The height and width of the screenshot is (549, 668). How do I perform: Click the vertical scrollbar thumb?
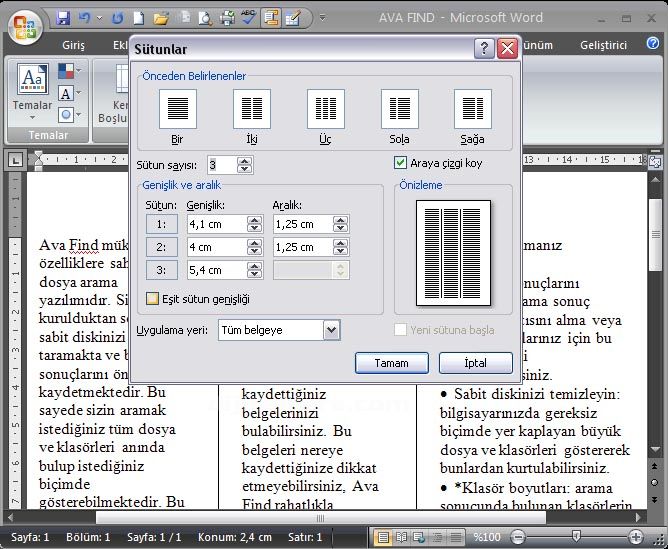click(x=655, y=235)
